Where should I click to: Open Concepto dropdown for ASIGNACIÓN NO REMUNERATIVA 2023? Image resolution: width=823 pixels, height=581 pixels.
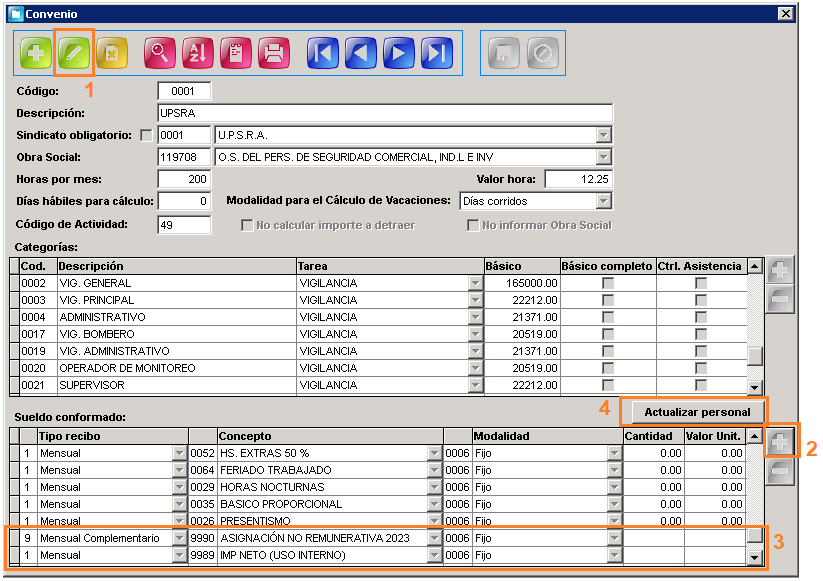(435, 538)
